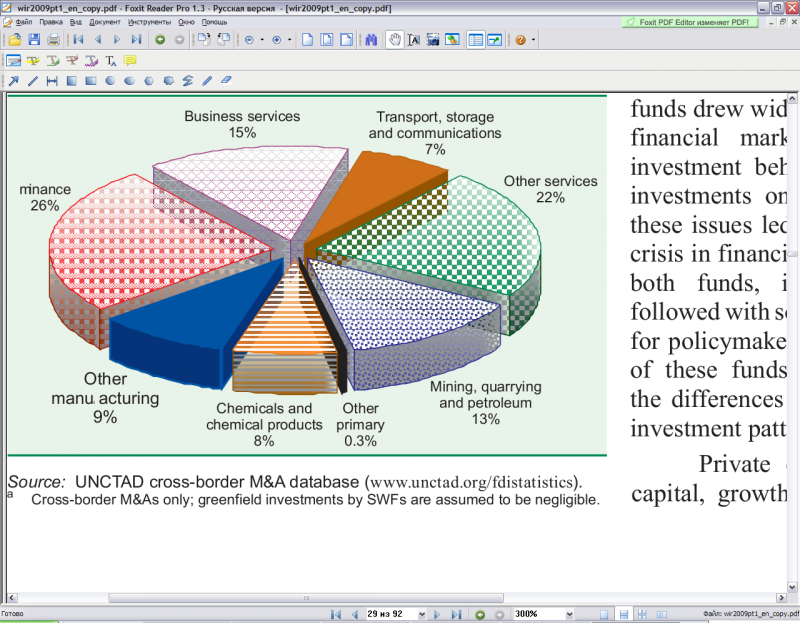Image resolution: width=800 pixels, height=623 pixels.
Task: Select the Hand tool
Action: 394,40
